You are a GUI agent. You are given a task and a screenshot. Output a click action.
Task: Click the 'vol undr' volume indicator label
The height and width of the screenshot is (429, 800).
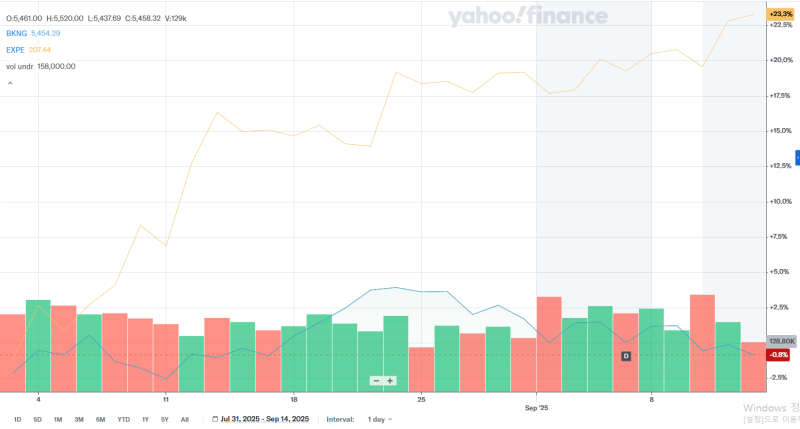pyautogui.click(x=20, y=66)
